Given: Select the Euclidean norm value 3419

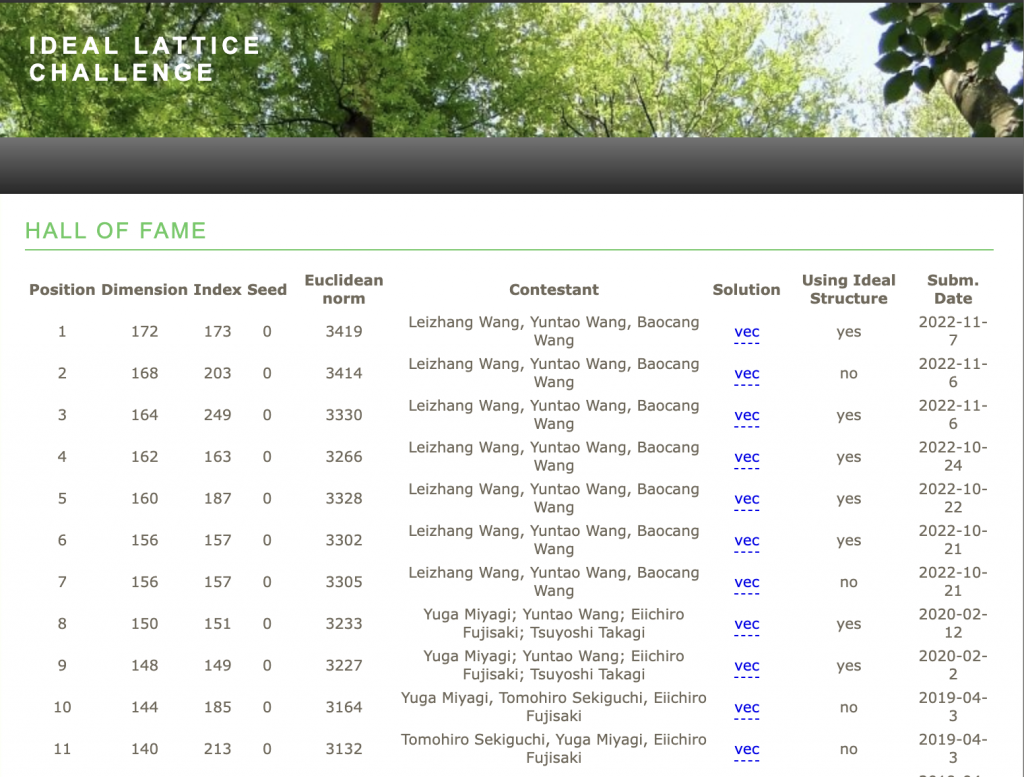Looking at the screenshot, I should (344, 332).
